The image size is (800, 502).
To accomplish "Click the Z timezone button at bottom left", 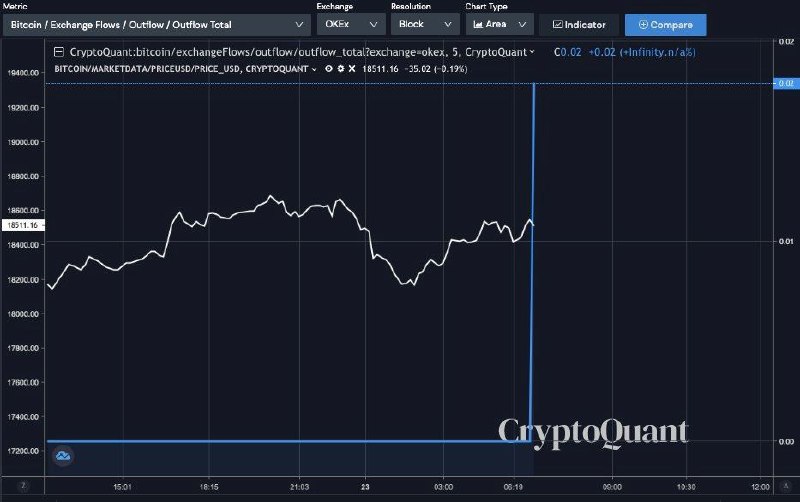I will tap(22, 486).
